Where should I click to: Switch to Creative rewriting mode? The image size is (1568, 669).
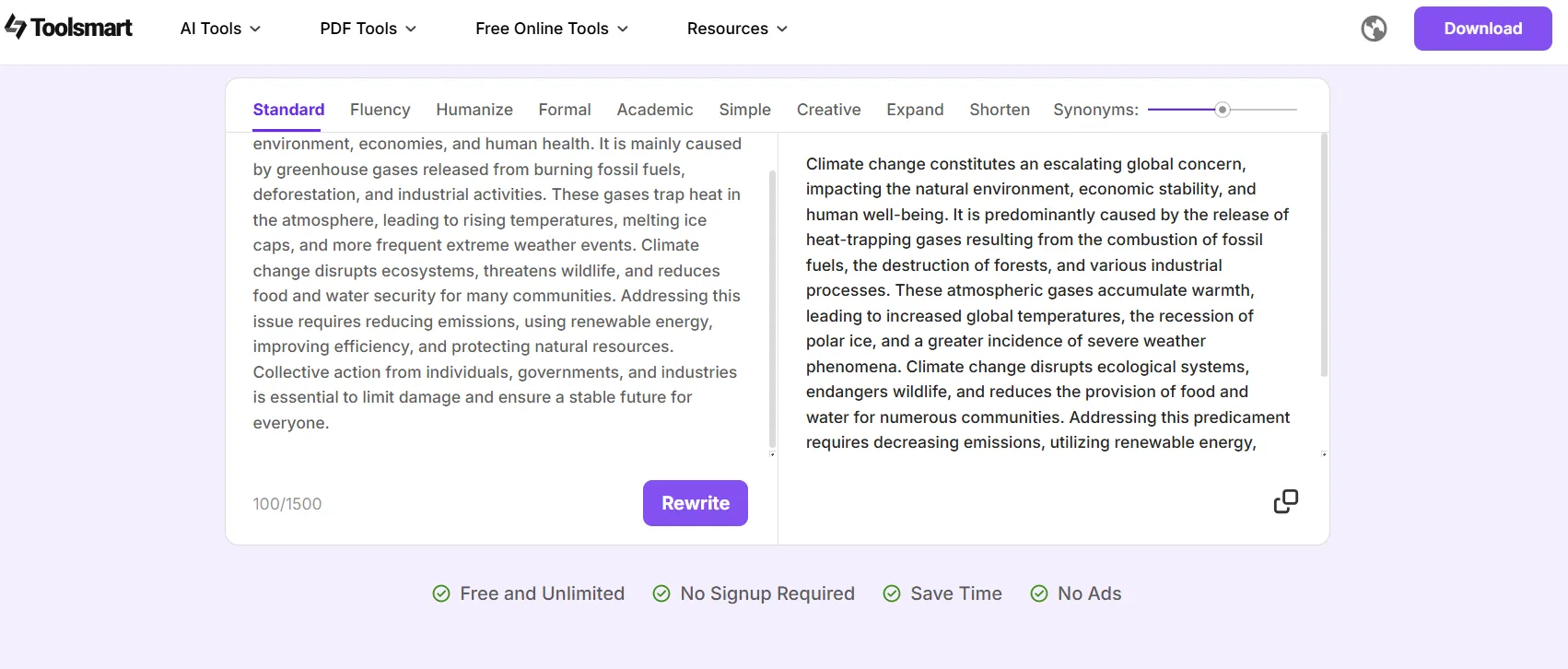point(828,110)
